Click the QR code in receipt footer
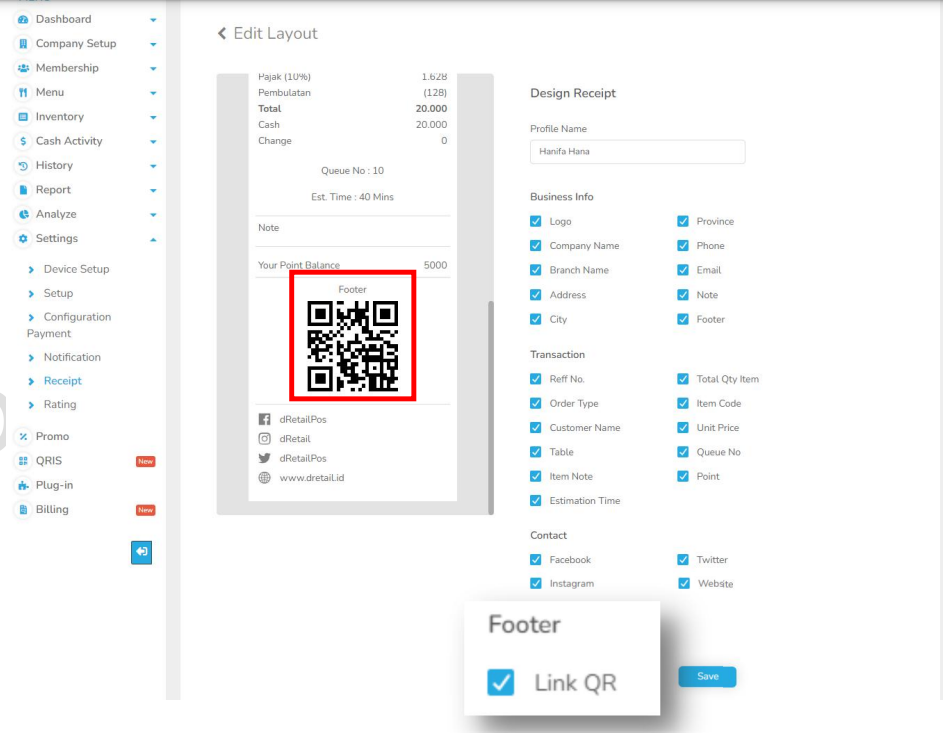Image resolution: width=943 pixels, height=733 pixels. point(352,346)
